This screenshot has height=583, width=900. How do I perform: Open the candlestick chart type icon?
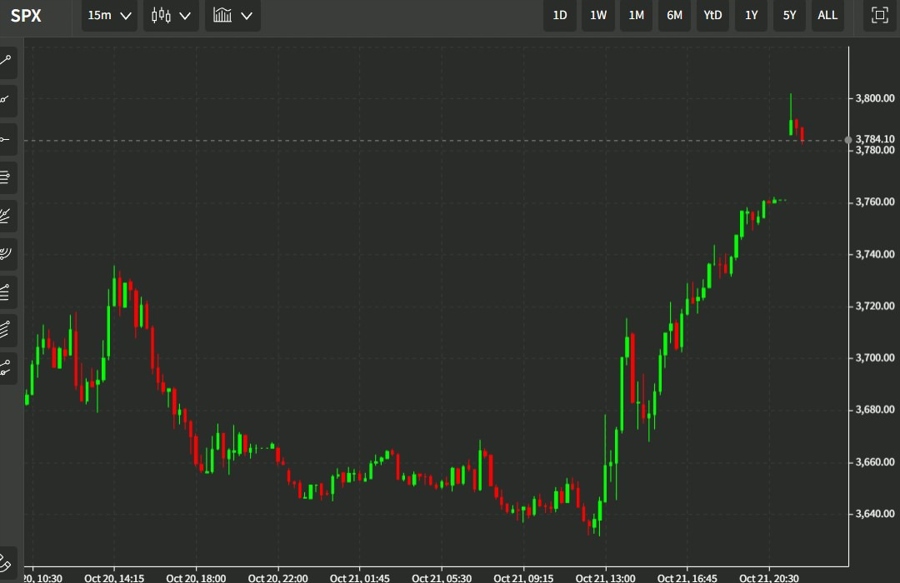[x=161, y=15]
